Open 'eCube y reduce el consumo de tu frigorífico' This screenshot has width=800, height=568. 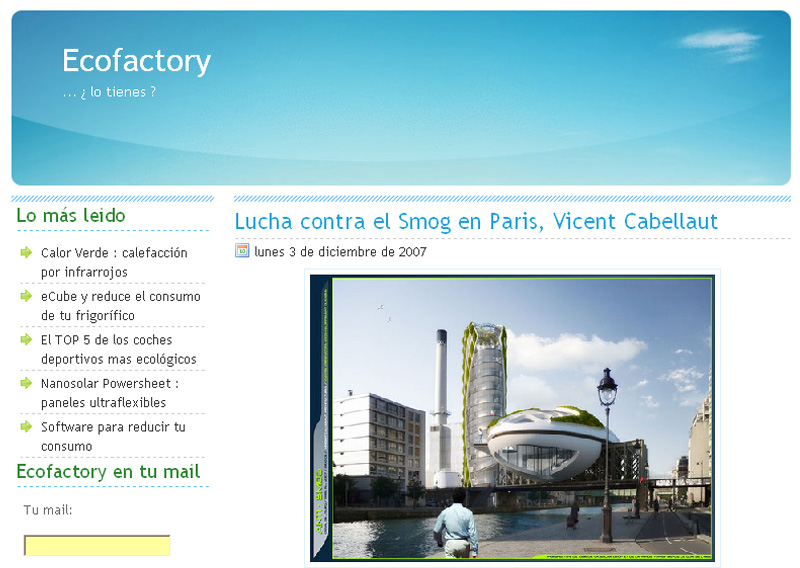[x=121, y=306]
